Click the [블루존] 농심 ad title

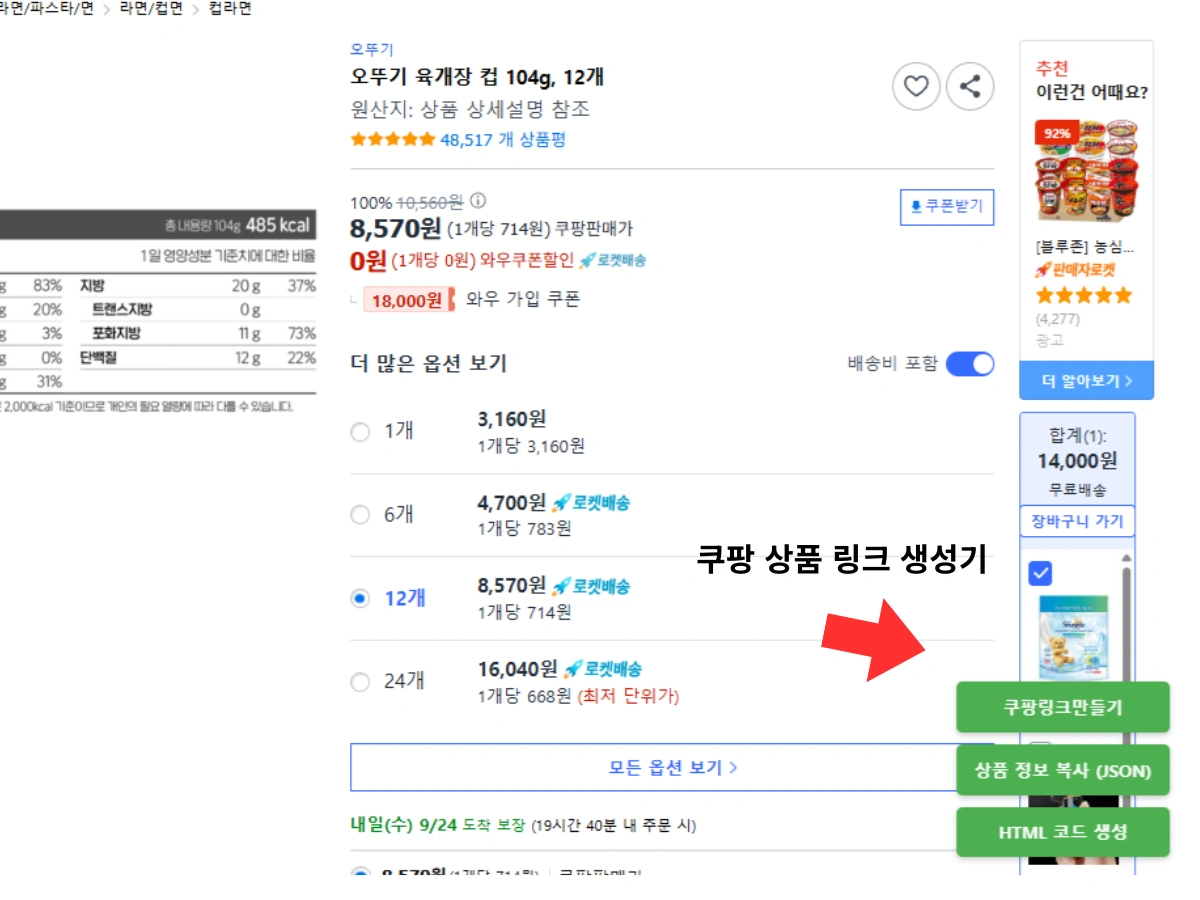click(x=1086, y=247)
